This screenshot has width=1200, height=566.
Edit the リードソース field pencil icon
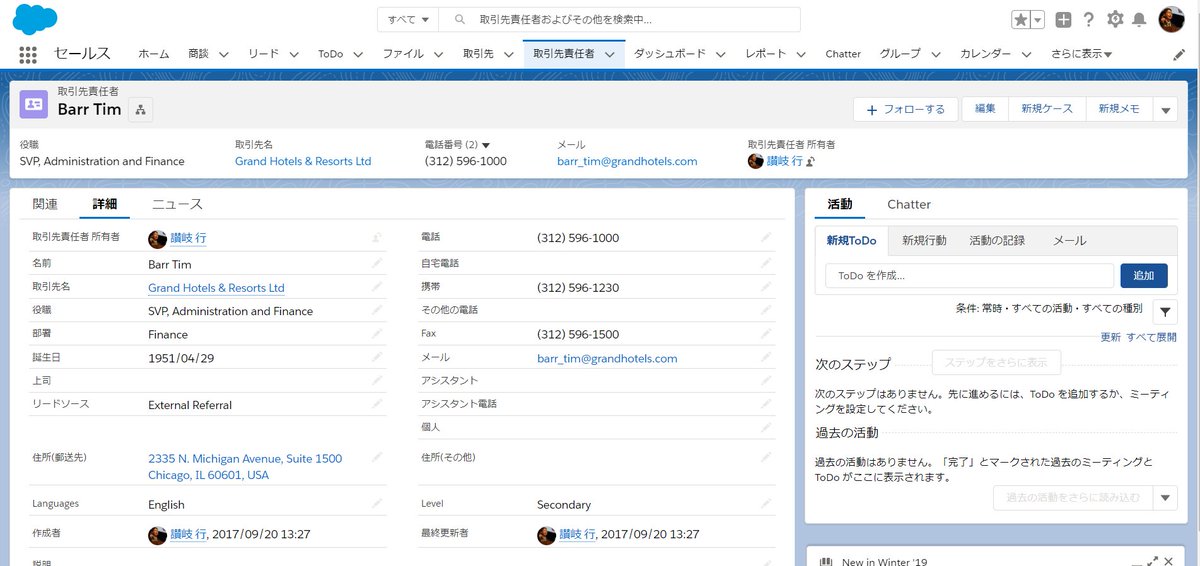pyautogui.click(x=377, y=404)
